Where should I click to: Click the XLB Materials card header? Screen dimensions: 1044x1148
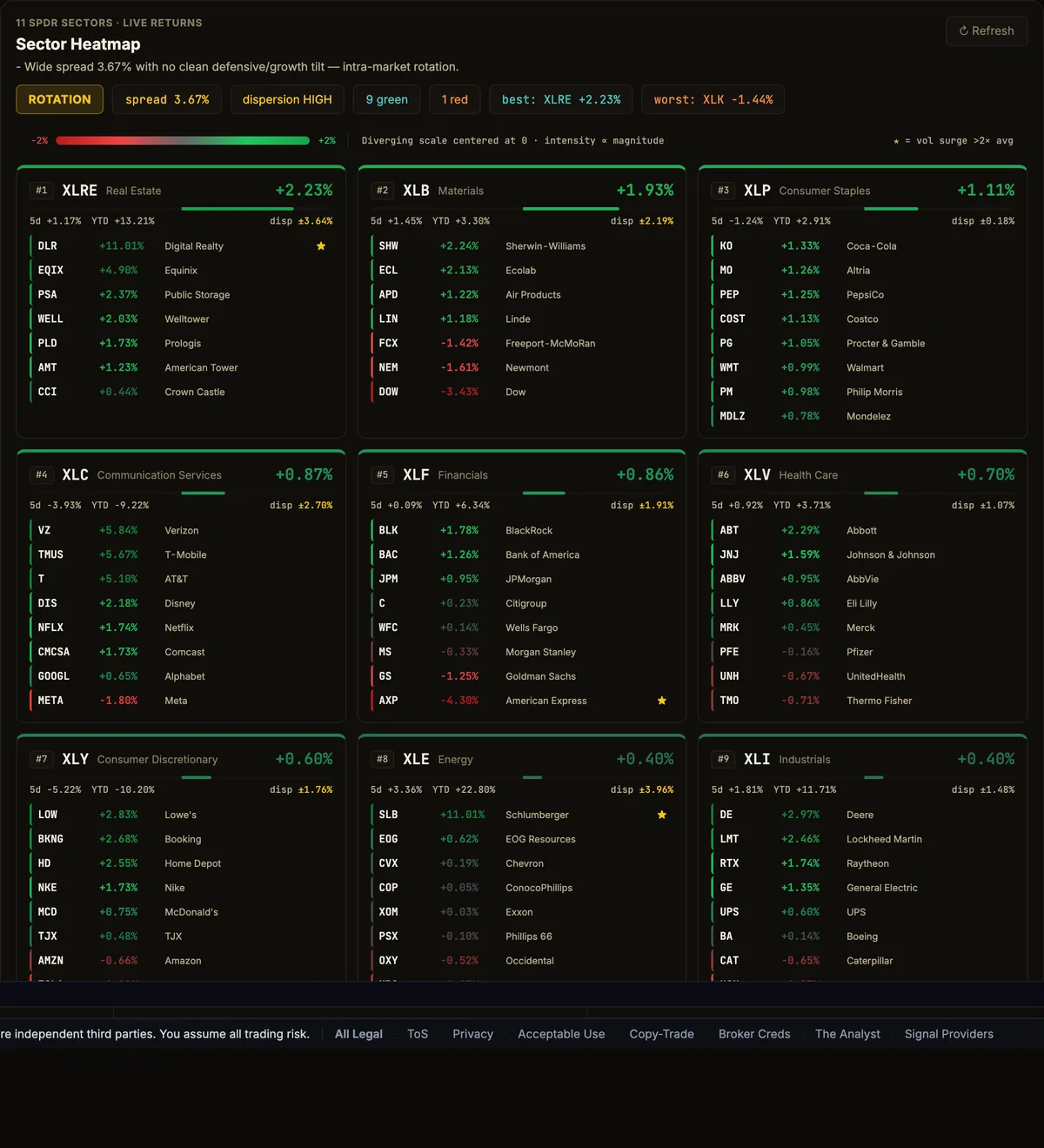(522, 191)
